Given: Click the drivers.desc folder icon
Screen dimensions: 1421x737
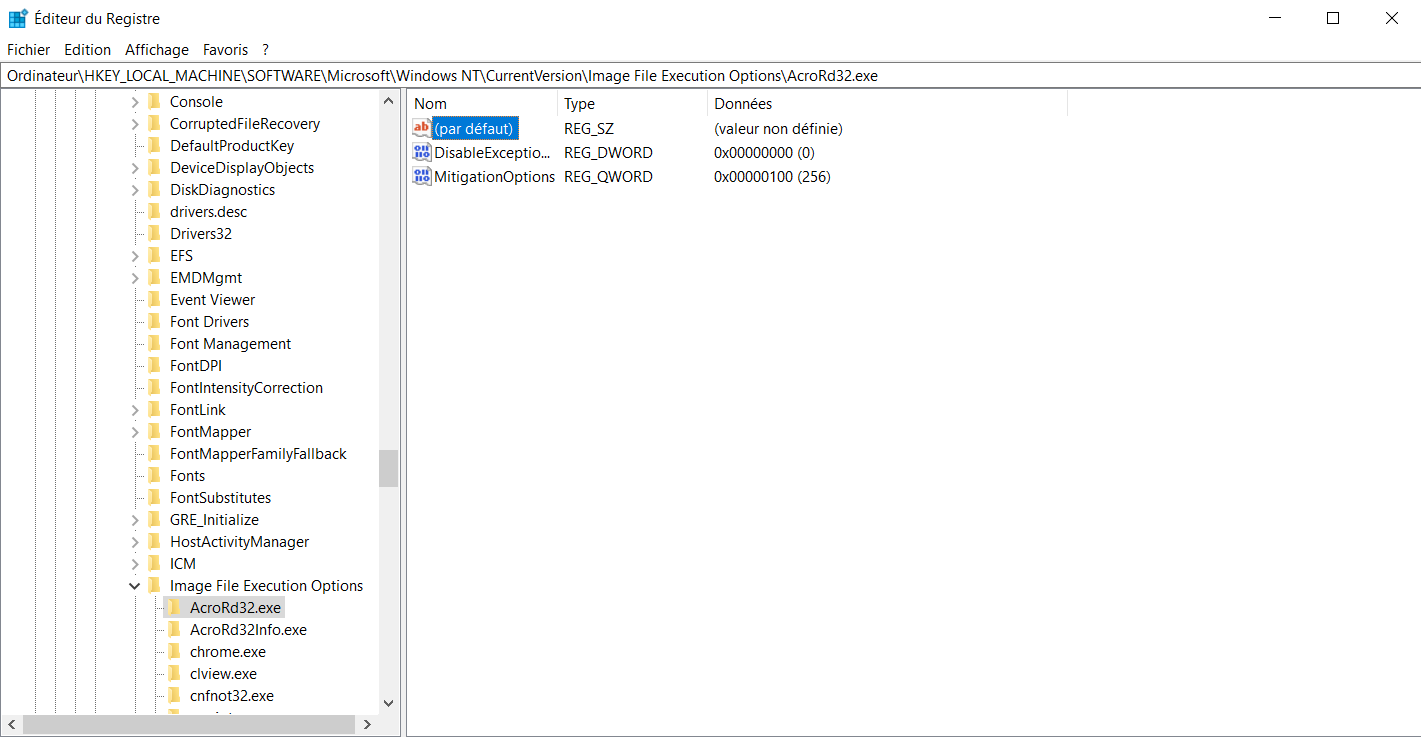Looking at the screenshot, I should pos(154,212).
